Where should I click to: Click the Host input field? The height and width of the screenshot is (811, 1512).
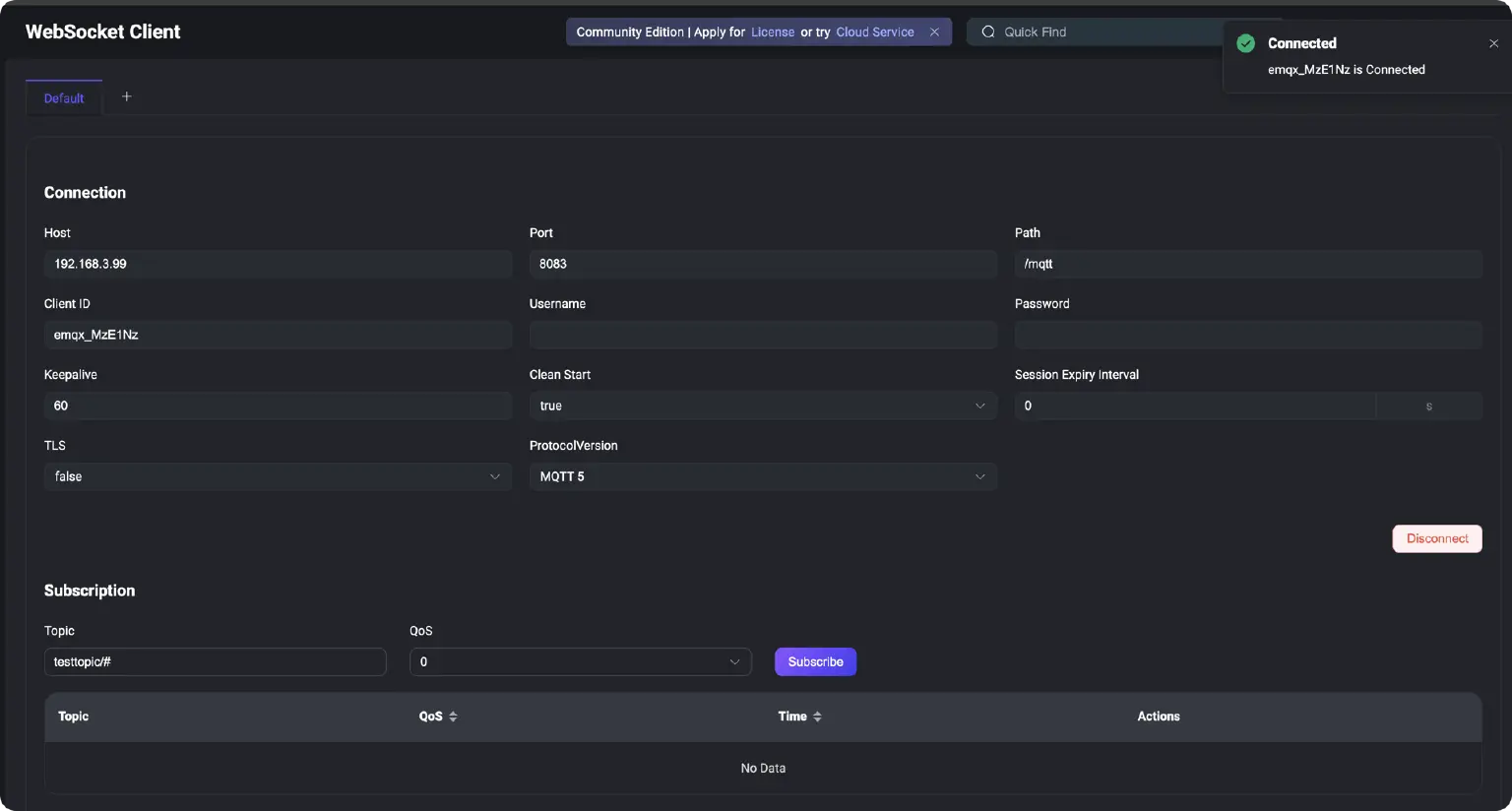tap(277, 264)
